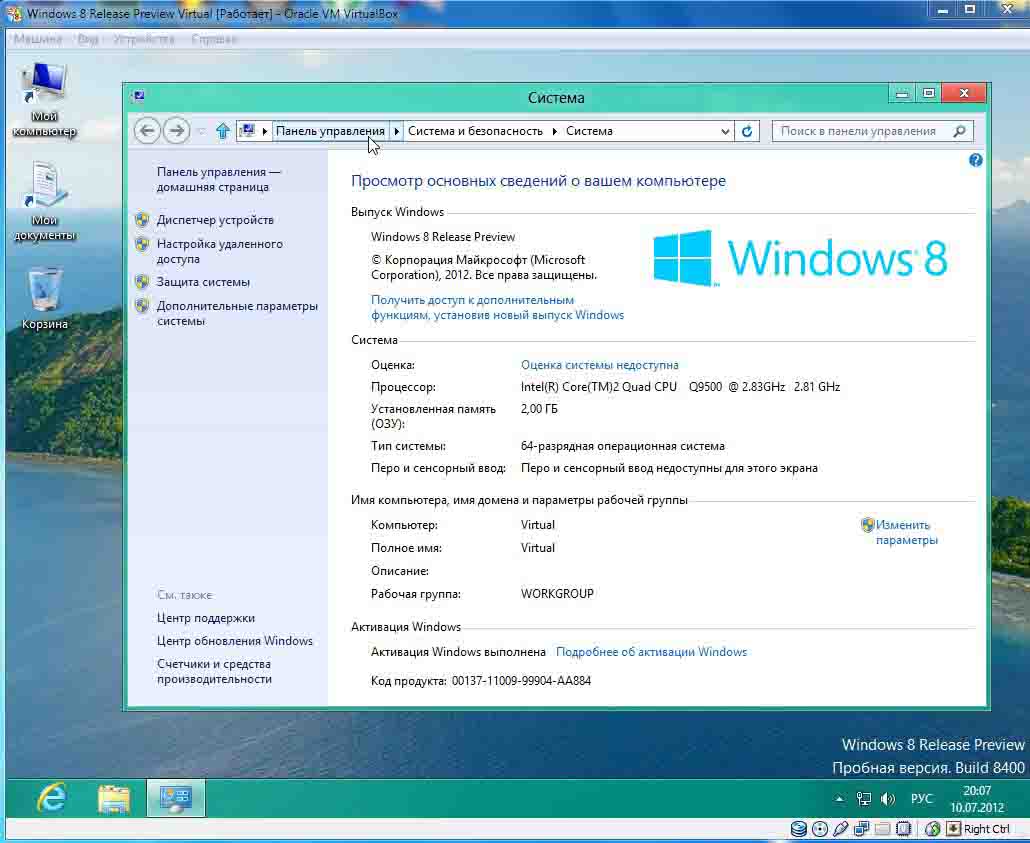Open Панель управления домашняя страница link

point(219,179)
